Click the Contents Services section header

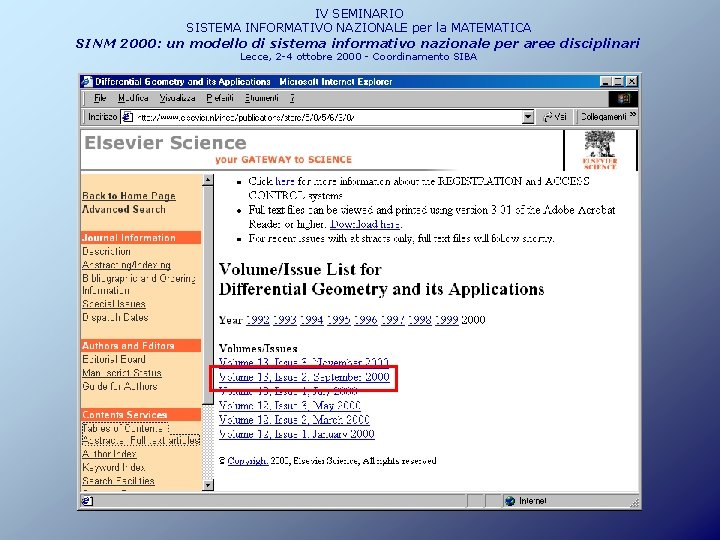coord(141,415)
